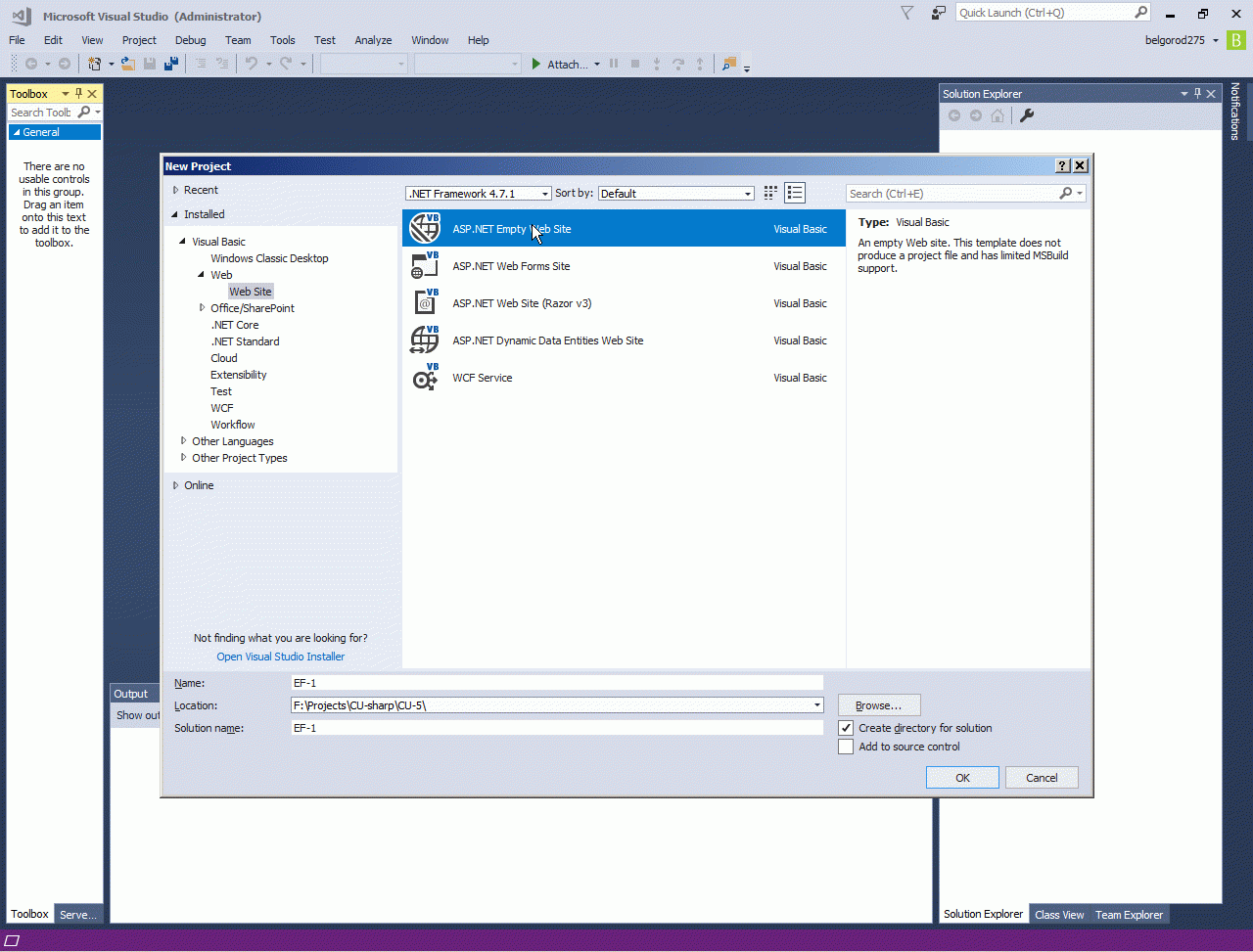Open the Analyze menu
Screen dimensions: 1253x952
(373, 40)
